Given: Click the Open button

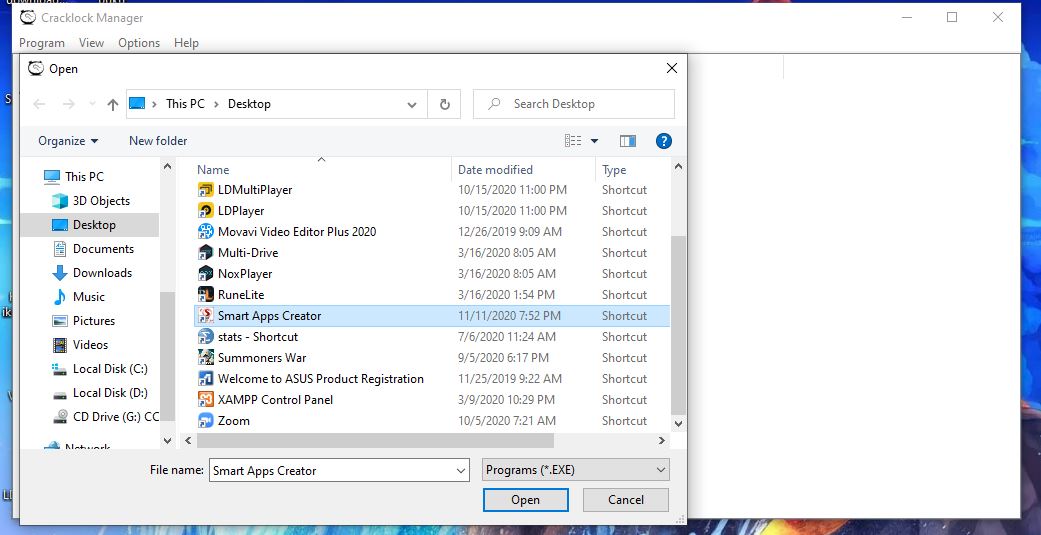Looking at the screenshot, I should click(x=525, y=500).
